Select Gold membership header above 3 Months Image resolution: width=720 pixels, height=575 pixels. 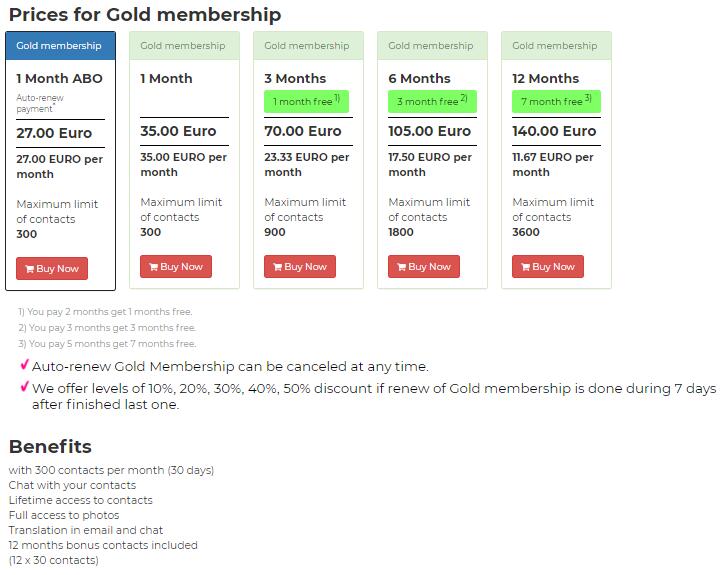coord(309,46)
